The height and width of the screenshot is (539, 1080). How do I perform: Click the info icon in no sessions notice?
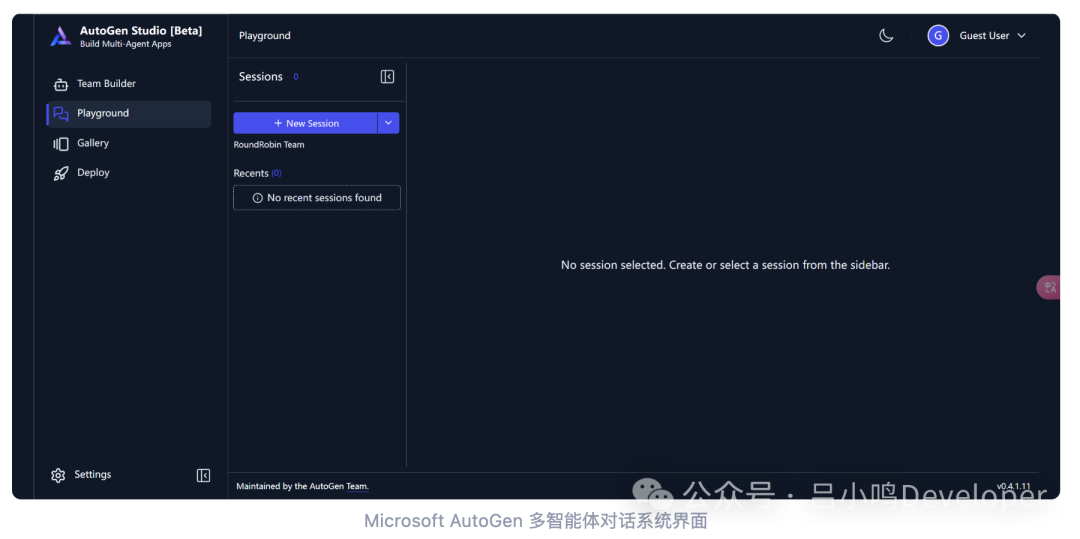click(x=258, y=198)
